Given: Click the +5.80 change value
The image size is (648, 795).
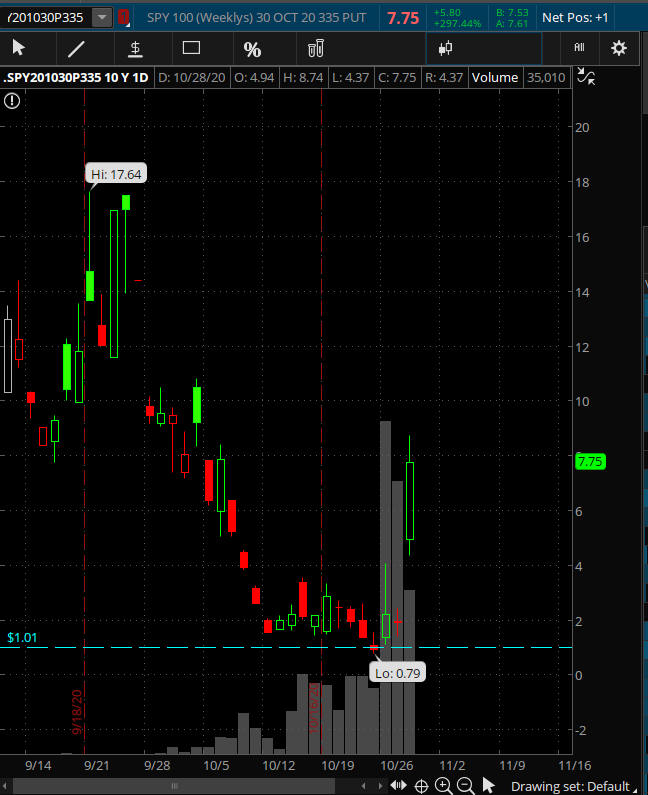Looking at the screenshot, I should (x=447, y=12).
